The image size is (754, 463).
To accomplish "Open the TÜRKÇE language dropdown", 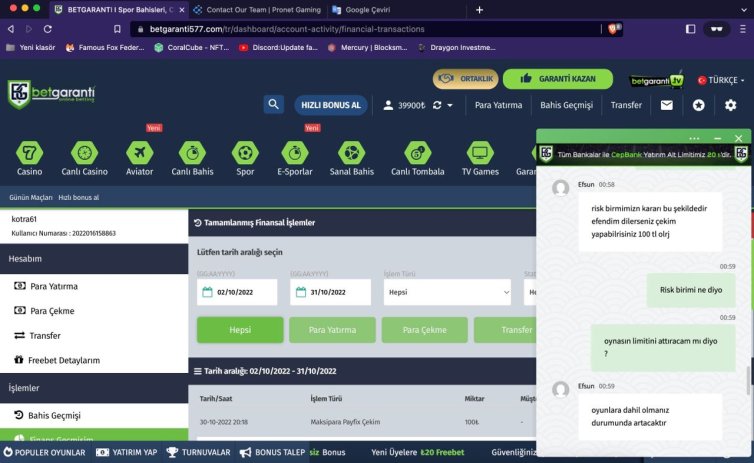I will click(721, 80).
